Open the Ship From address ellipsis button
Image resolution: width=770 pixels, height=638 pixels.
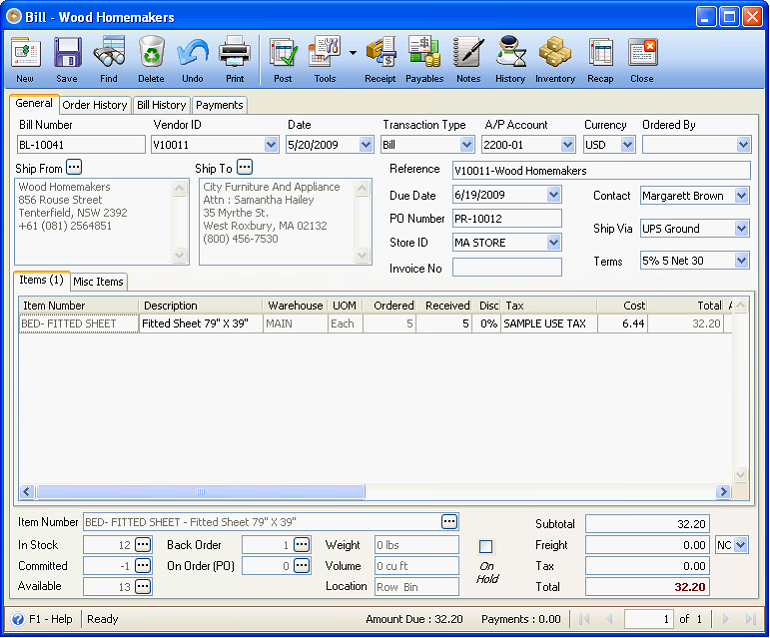click(x=74, y=167)
